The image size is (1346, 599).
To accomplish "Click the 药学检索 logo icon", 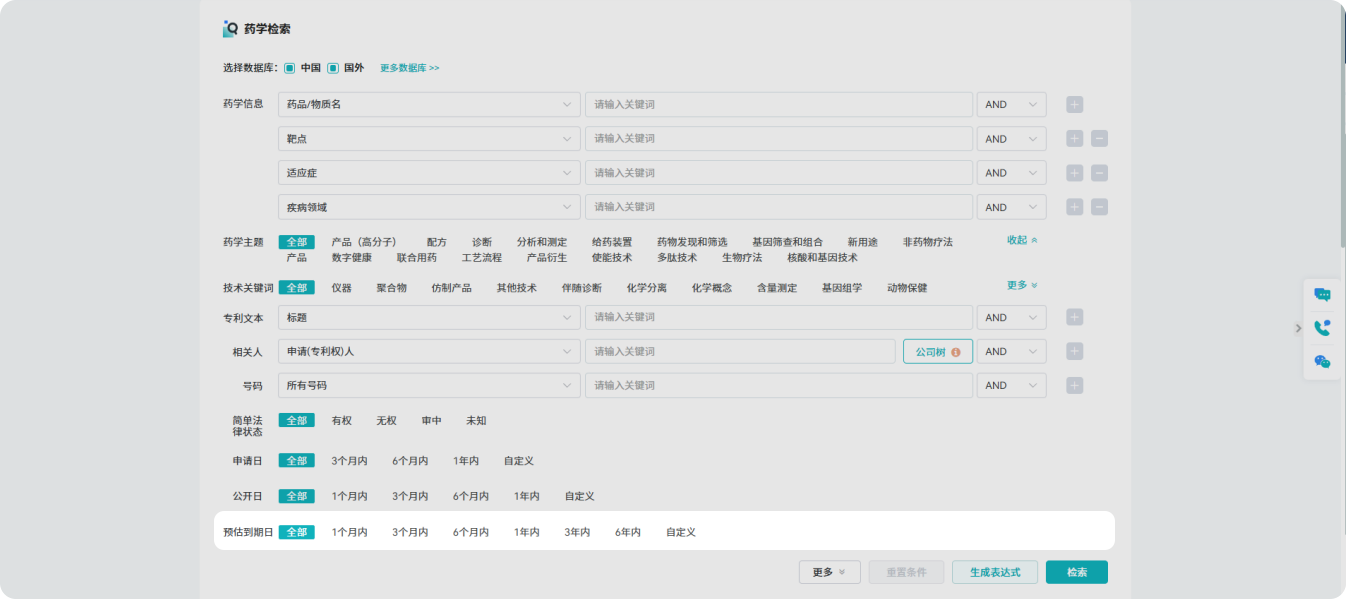I will point(231,29).
